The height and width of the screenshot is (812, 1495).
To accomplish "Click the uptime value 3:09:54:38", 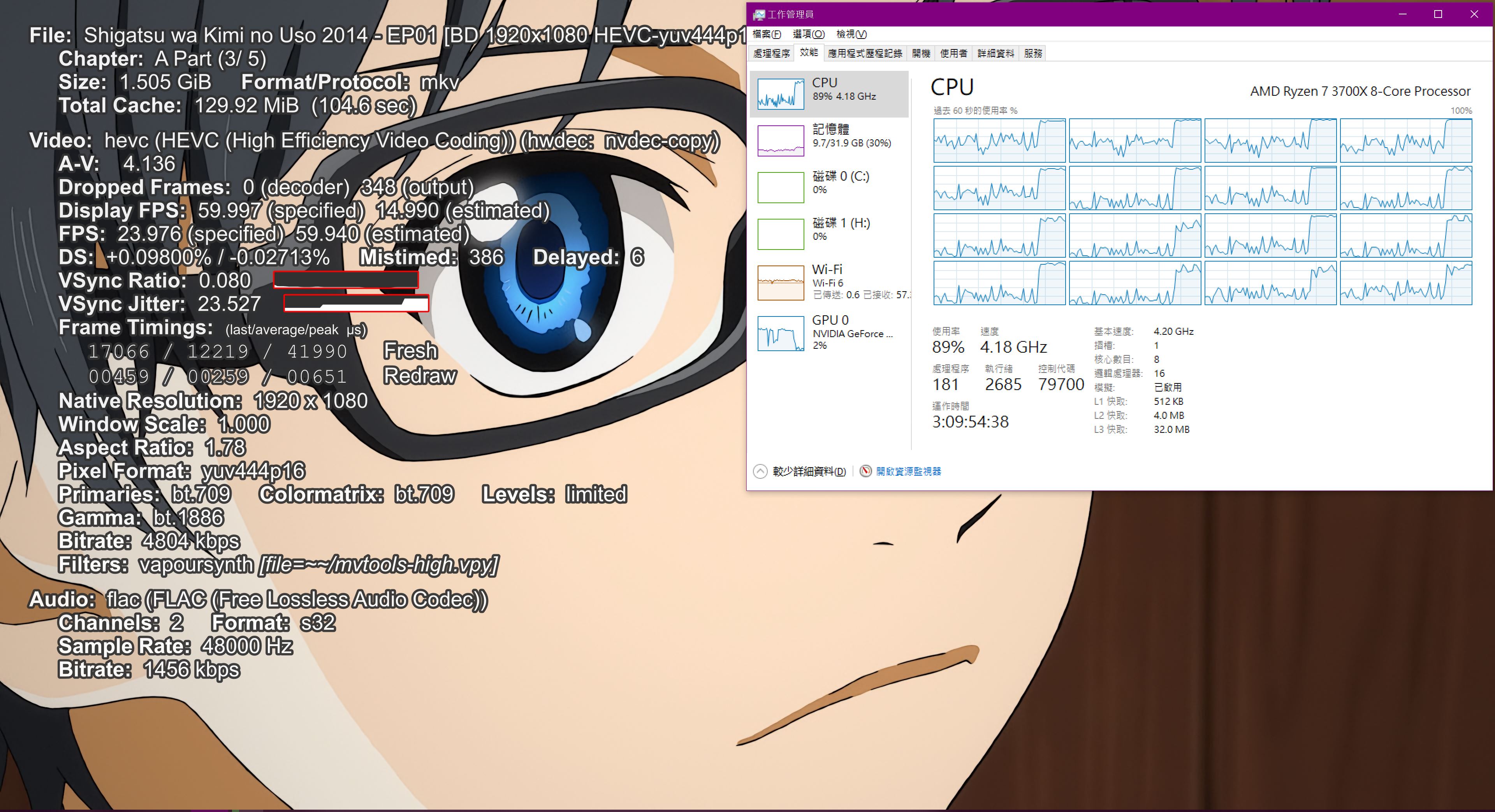I will pyautogui.click(x=970, y=422).
